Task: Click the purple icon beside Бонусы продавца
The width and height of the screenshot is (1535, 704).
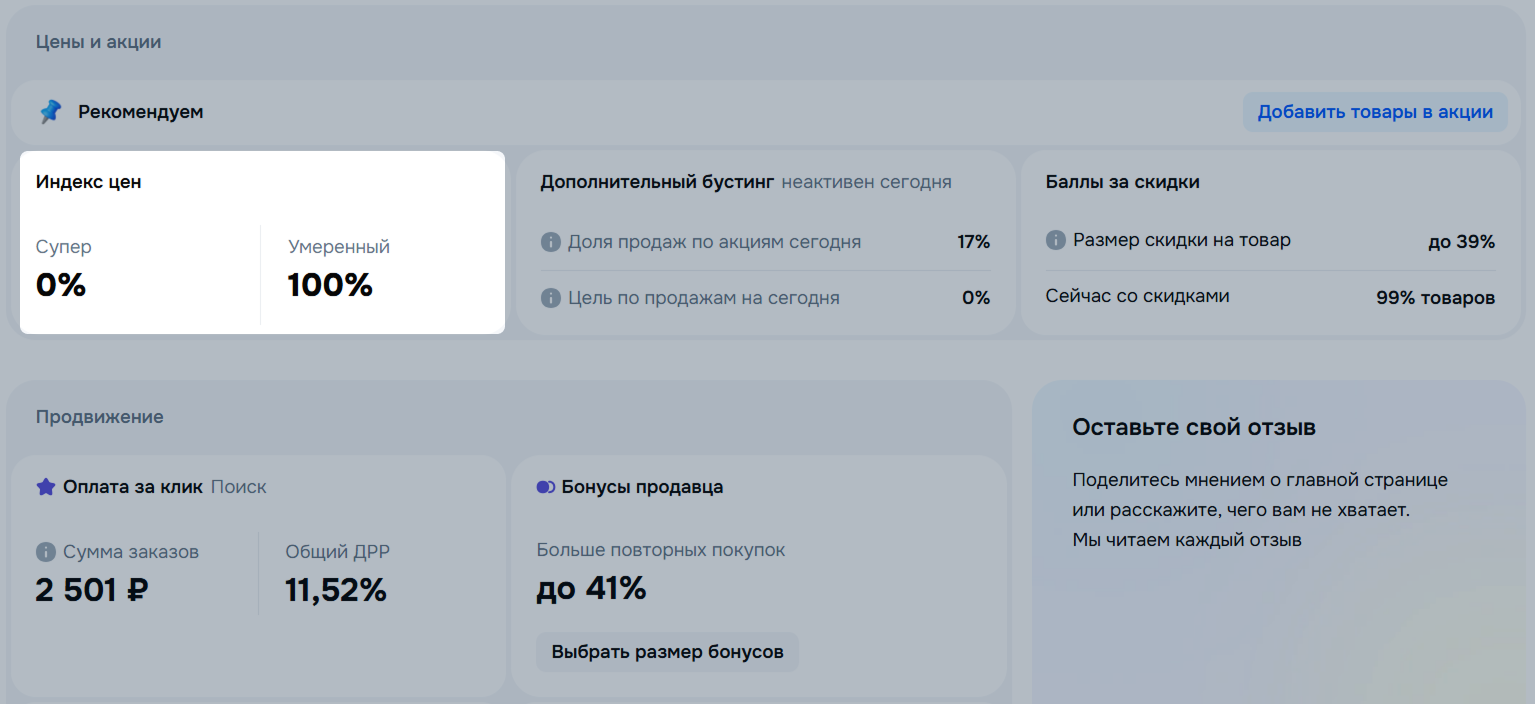Action: (545, 487)
